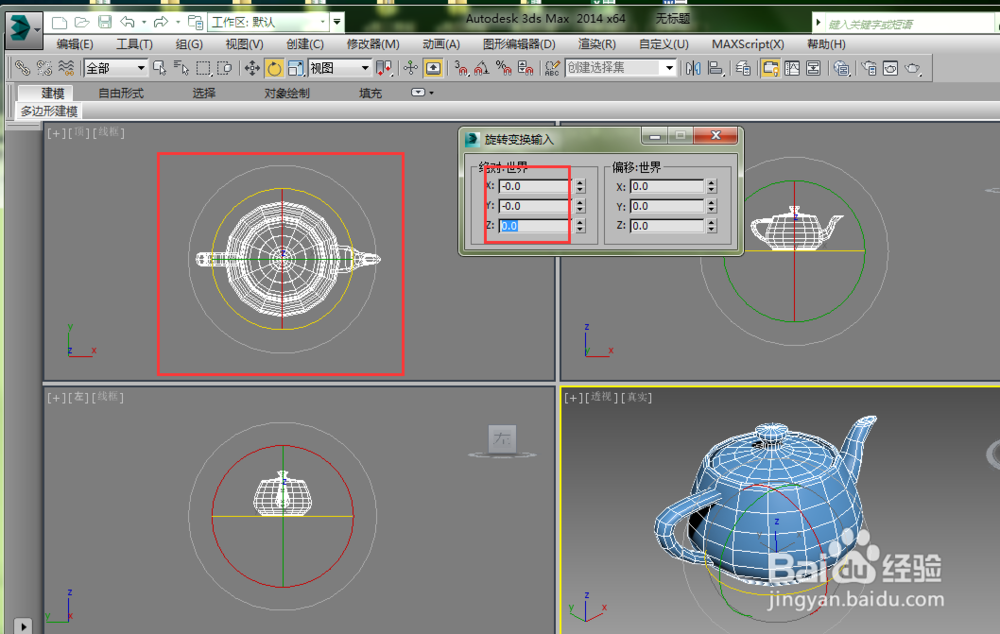Toggle the Graphite ribbon display button
Viewport: 1000px width, 634px height.
pyautogui.click(x=770, y=68)
